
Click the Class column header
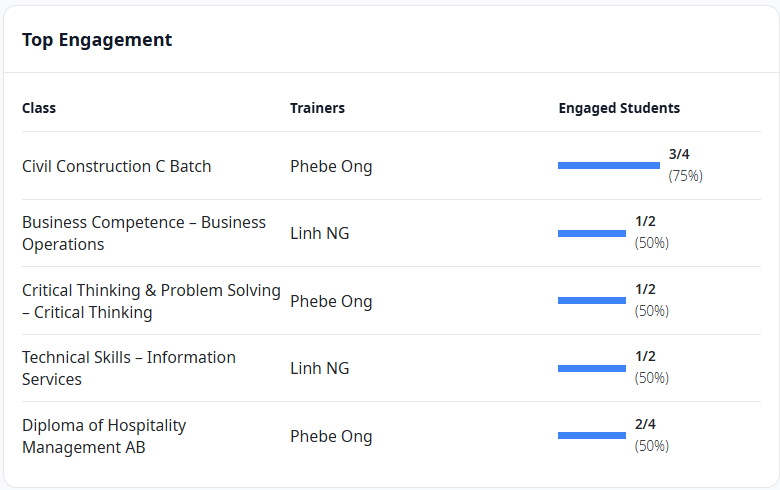tap(39, 108)
